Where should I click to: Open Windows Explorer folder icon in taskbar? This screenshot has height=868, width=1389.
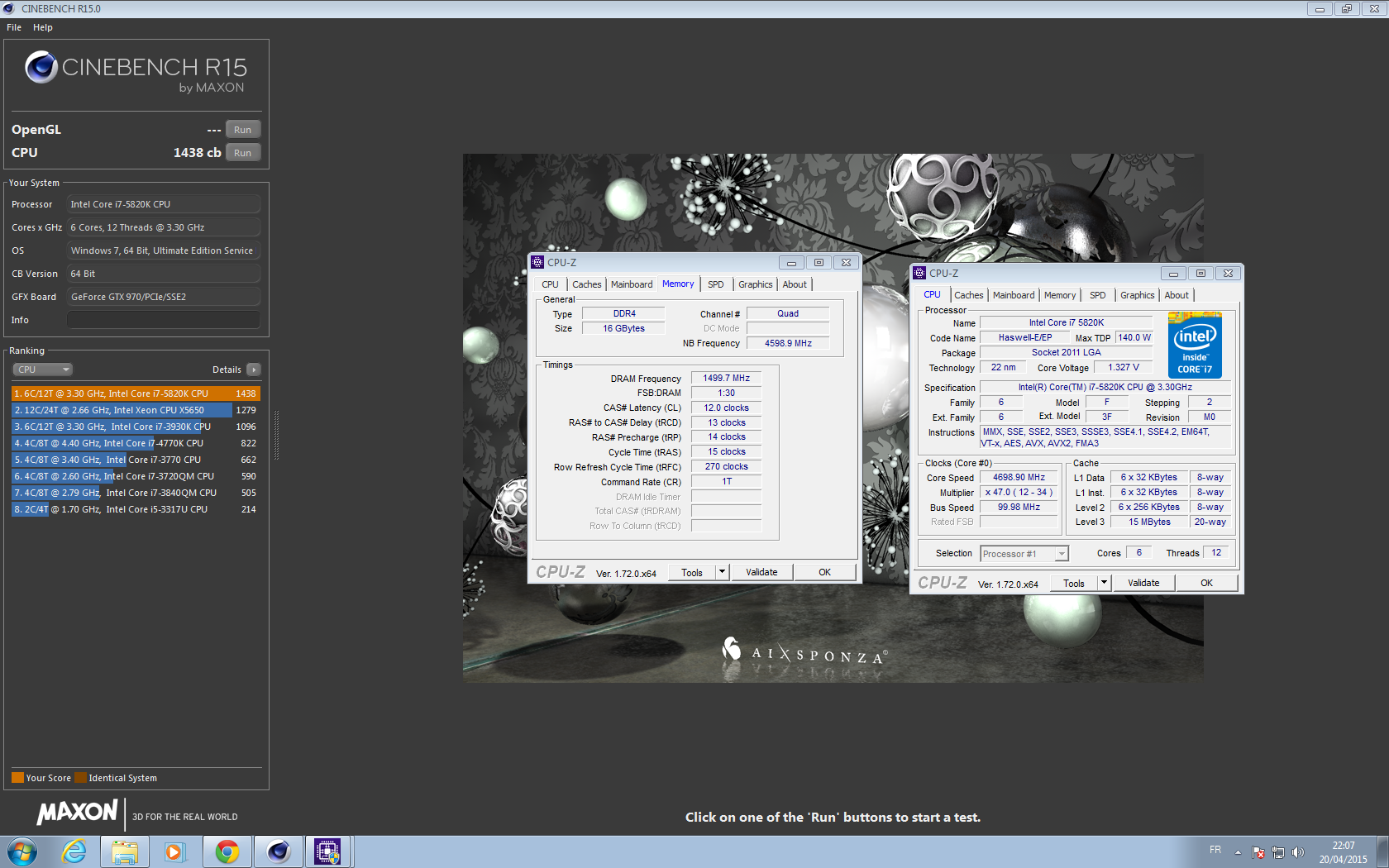(125, 851)
